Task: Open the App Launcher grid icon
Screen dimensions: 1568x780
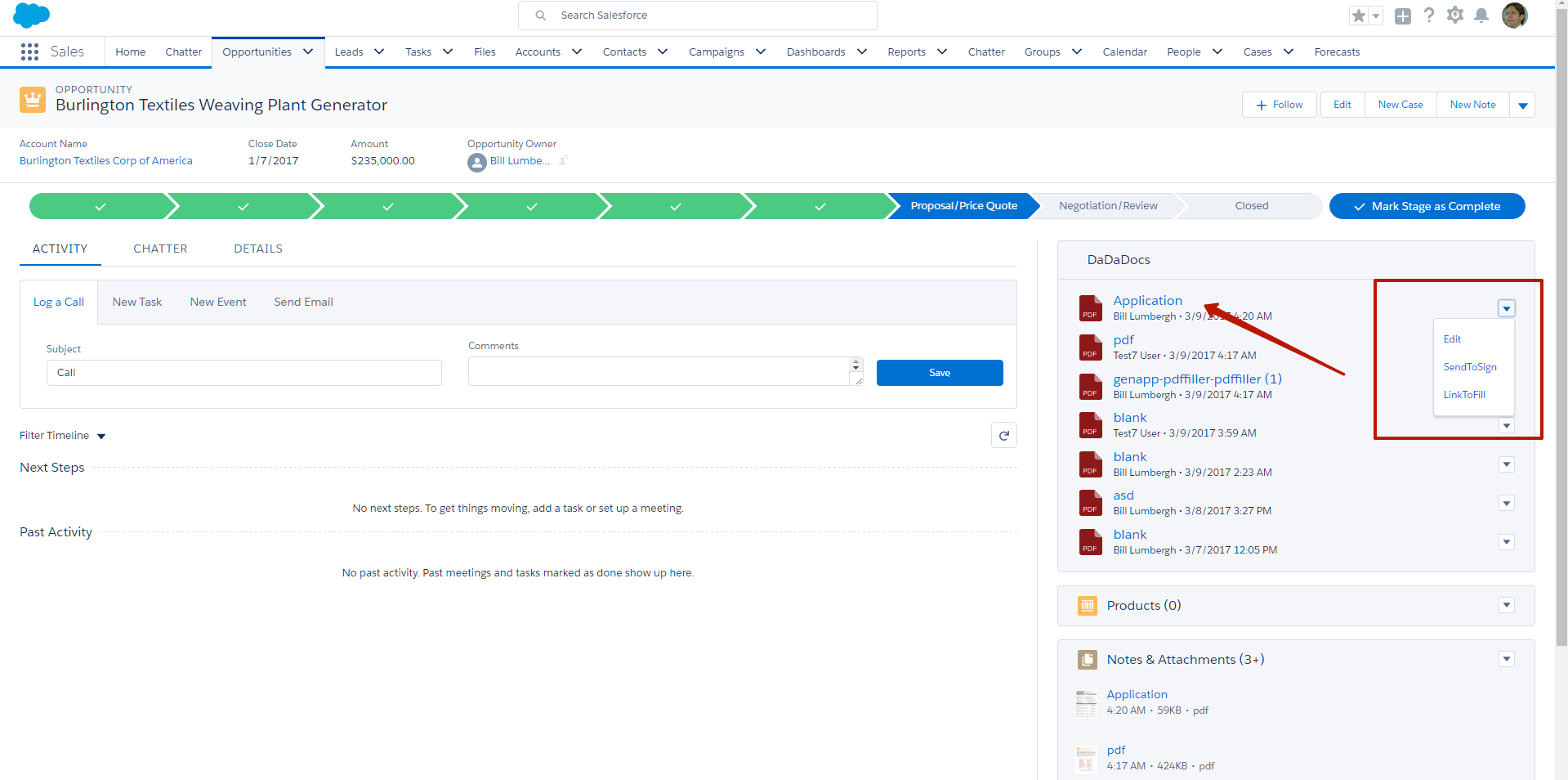Action: (x=29, y=52)
